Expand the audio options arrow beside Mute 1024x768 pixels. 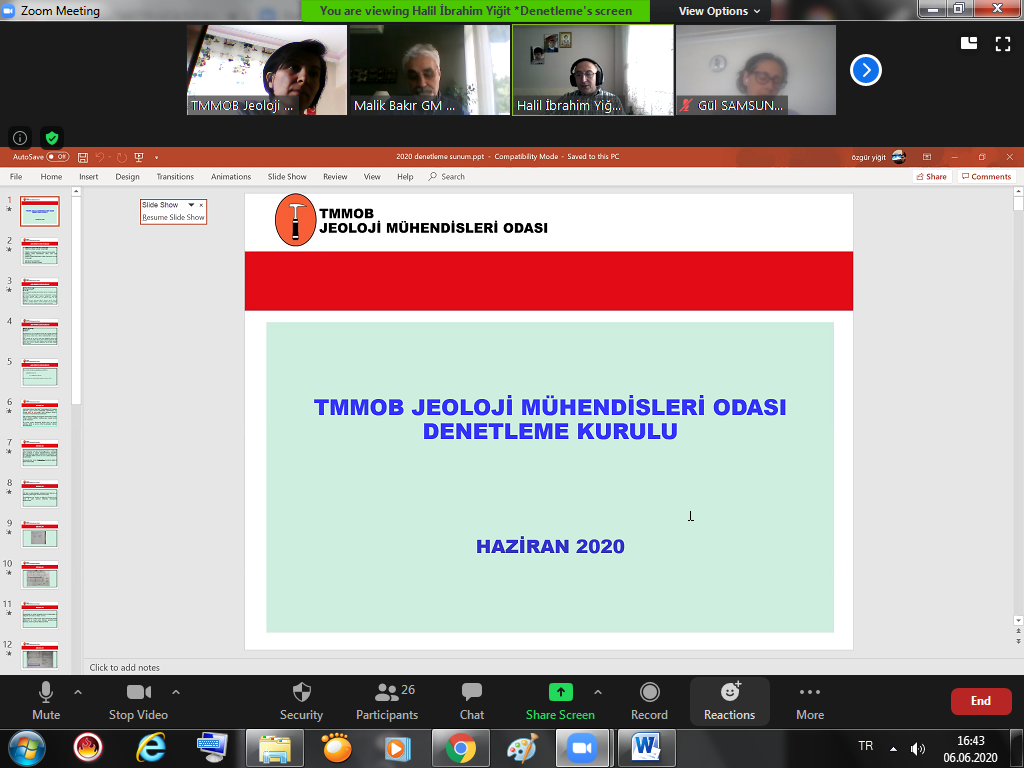pos(78,692)
